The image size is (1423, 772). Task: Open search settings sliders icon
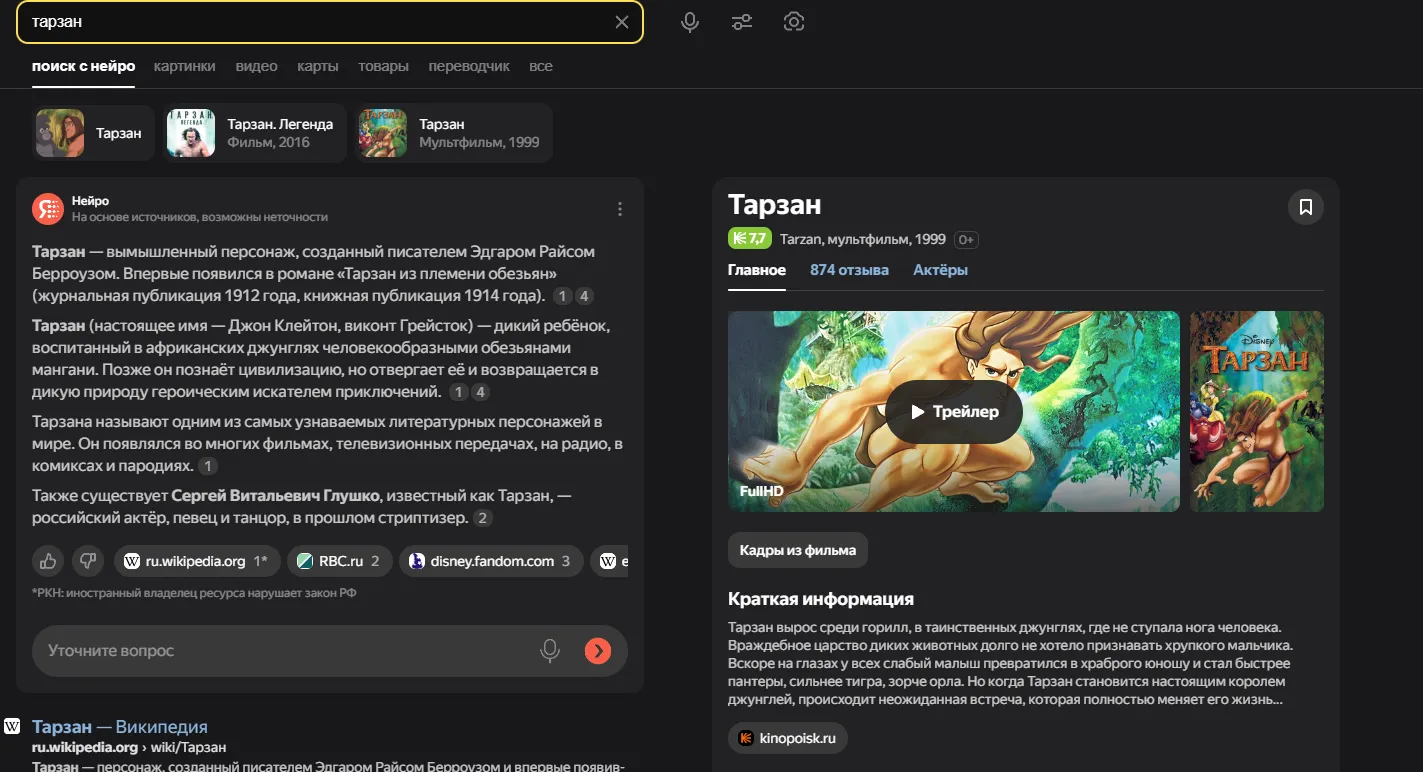click(x=742, y=22)
